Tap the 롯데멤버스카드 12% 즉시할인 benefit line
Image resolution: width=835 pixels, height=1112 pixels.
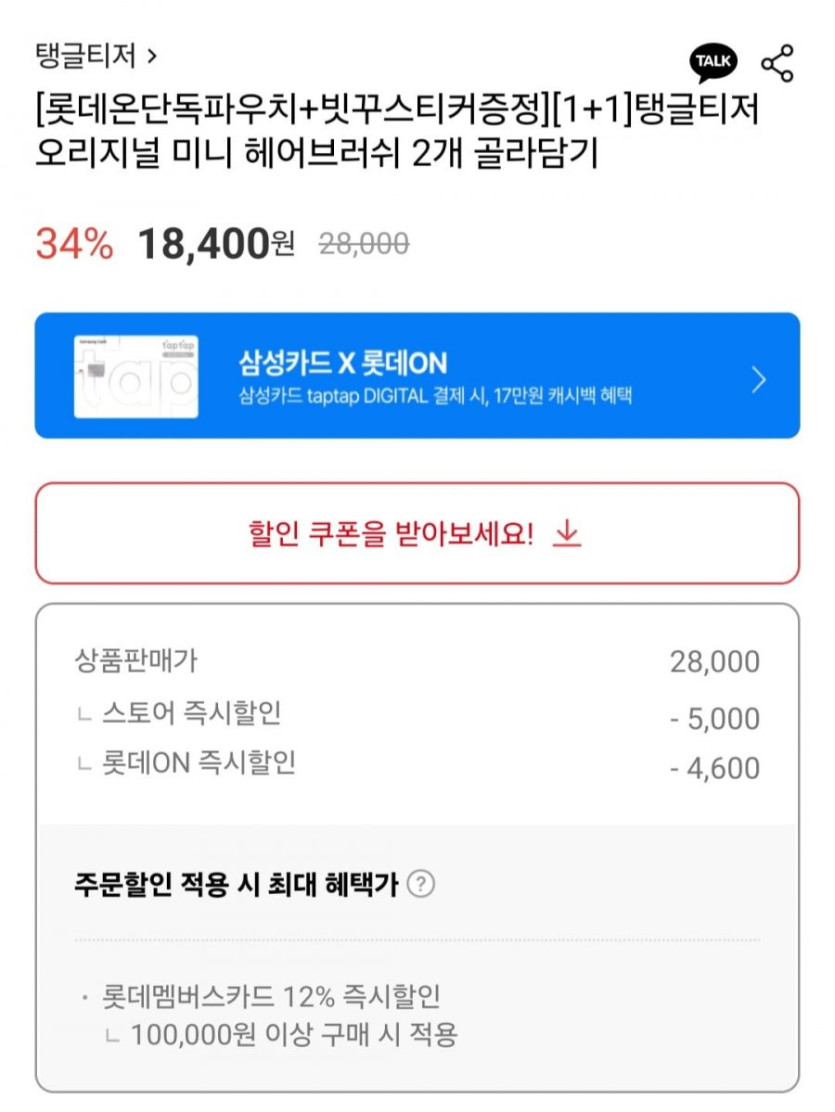click(x=271, y=997)
